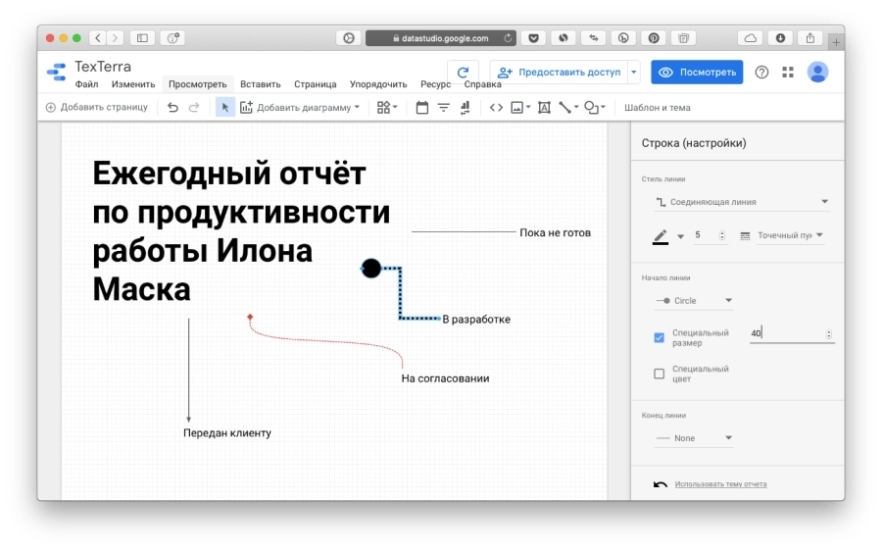Open the image insert dropdown

[x=520, y=107]
